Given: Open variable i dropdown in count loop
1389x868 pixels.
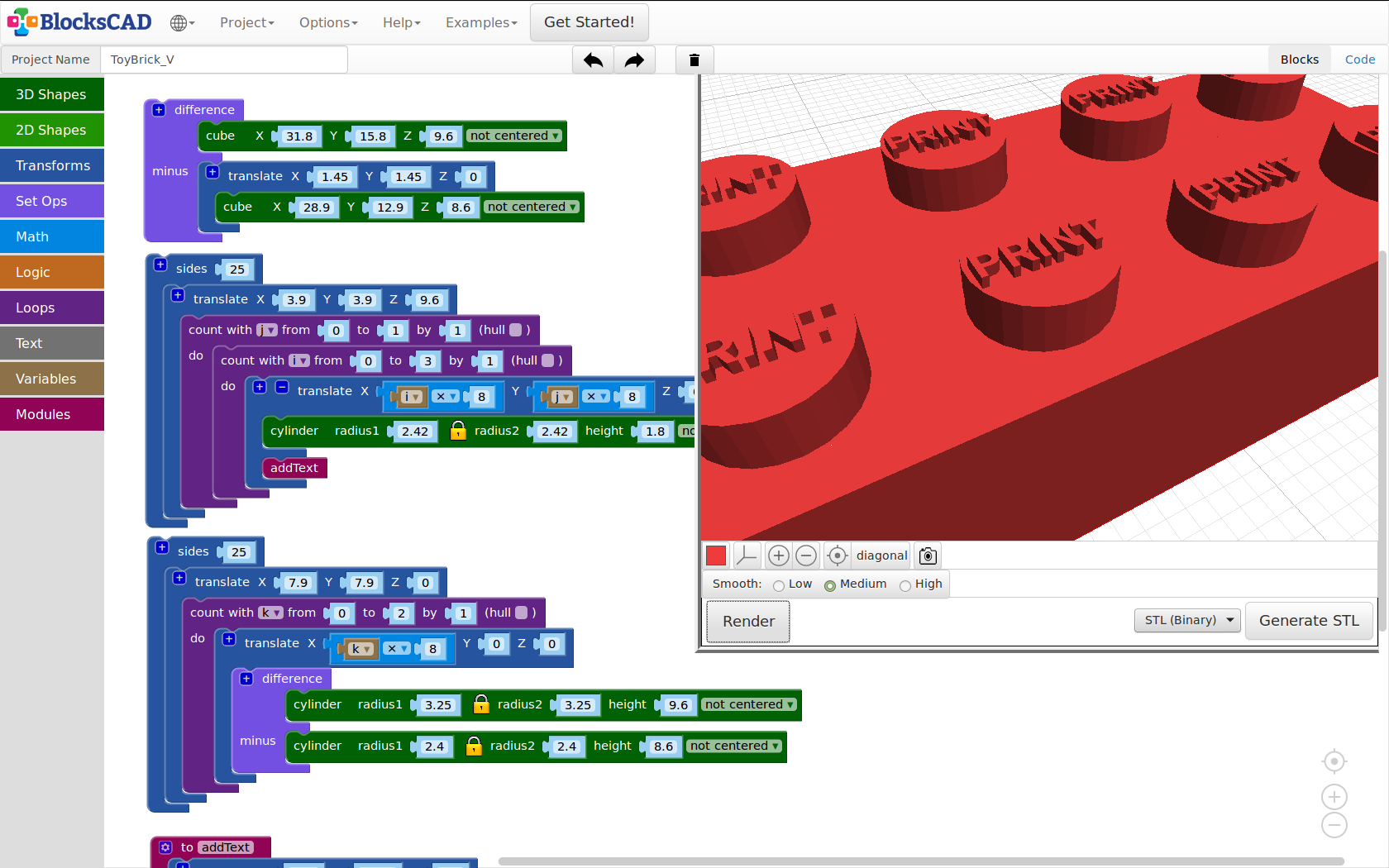Looking at the screenshot, I should tap(298, 360).
